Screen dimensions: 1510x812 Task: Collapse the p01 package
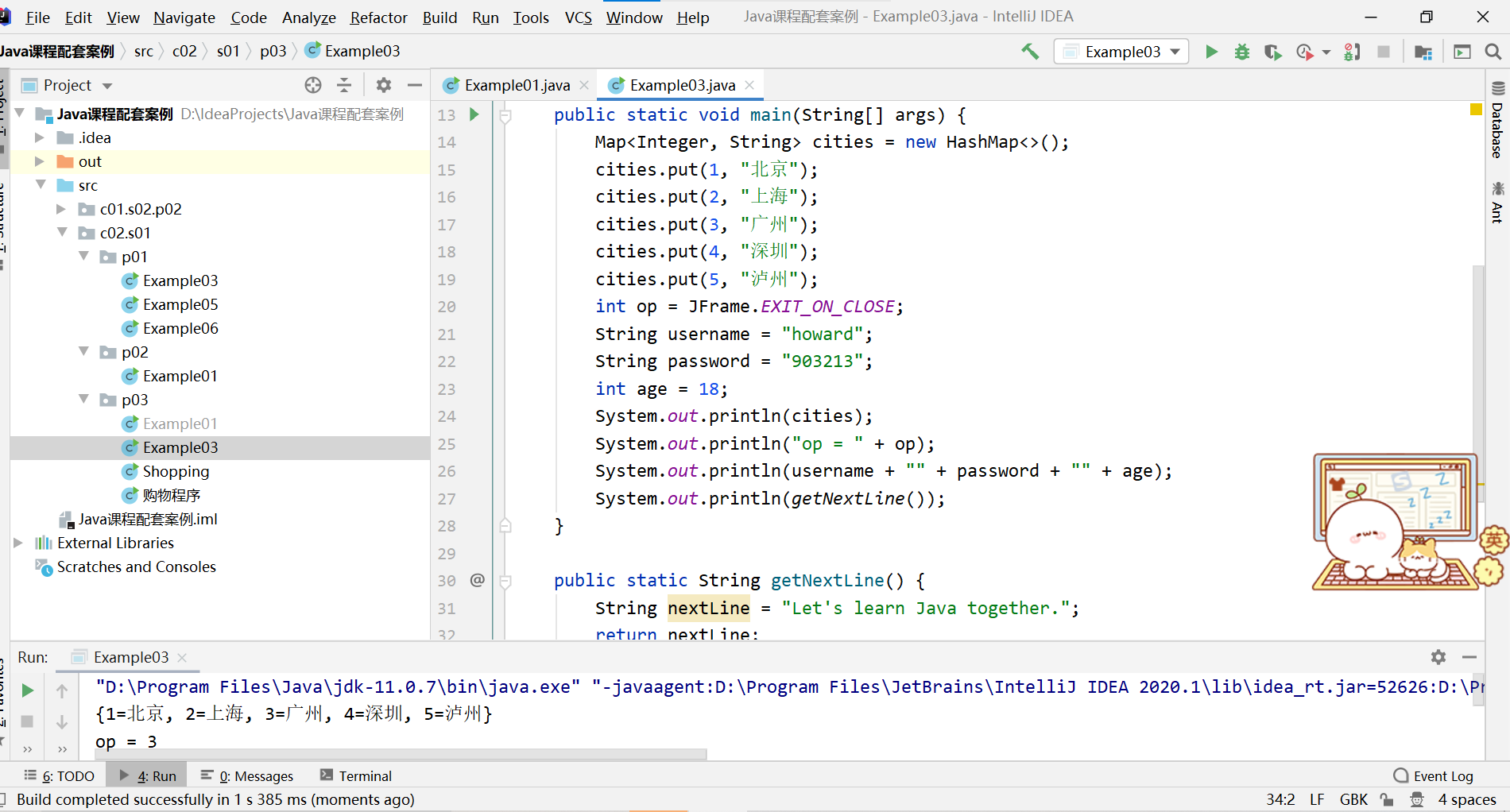(x=83, y=257)
